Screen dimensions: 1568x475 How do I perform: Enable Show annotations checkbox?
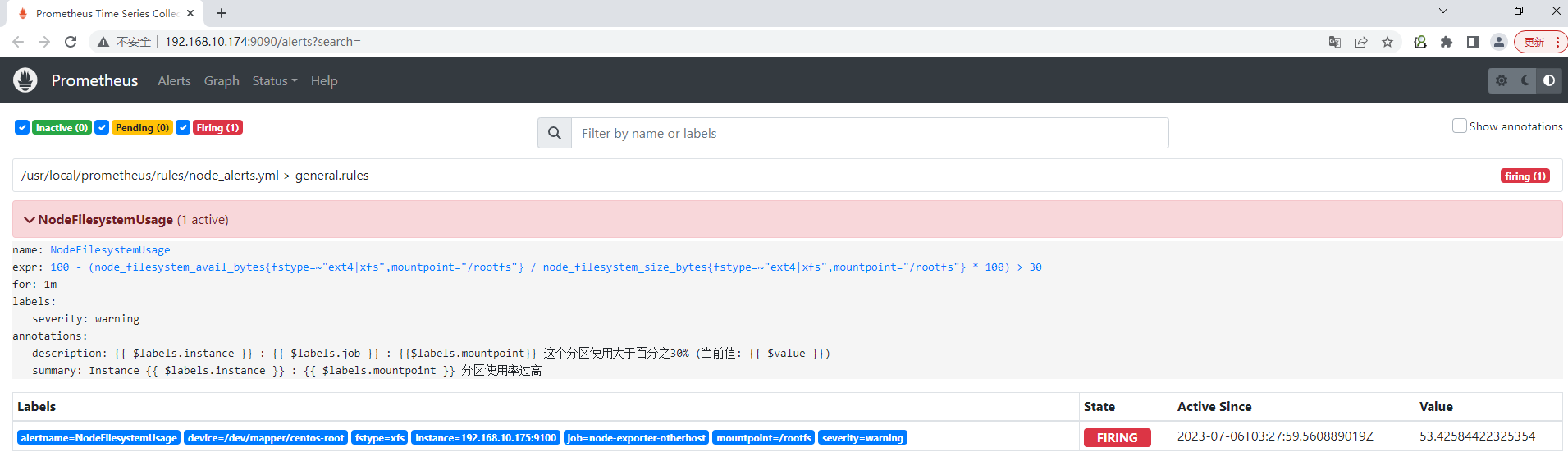tap(1459, 126)
